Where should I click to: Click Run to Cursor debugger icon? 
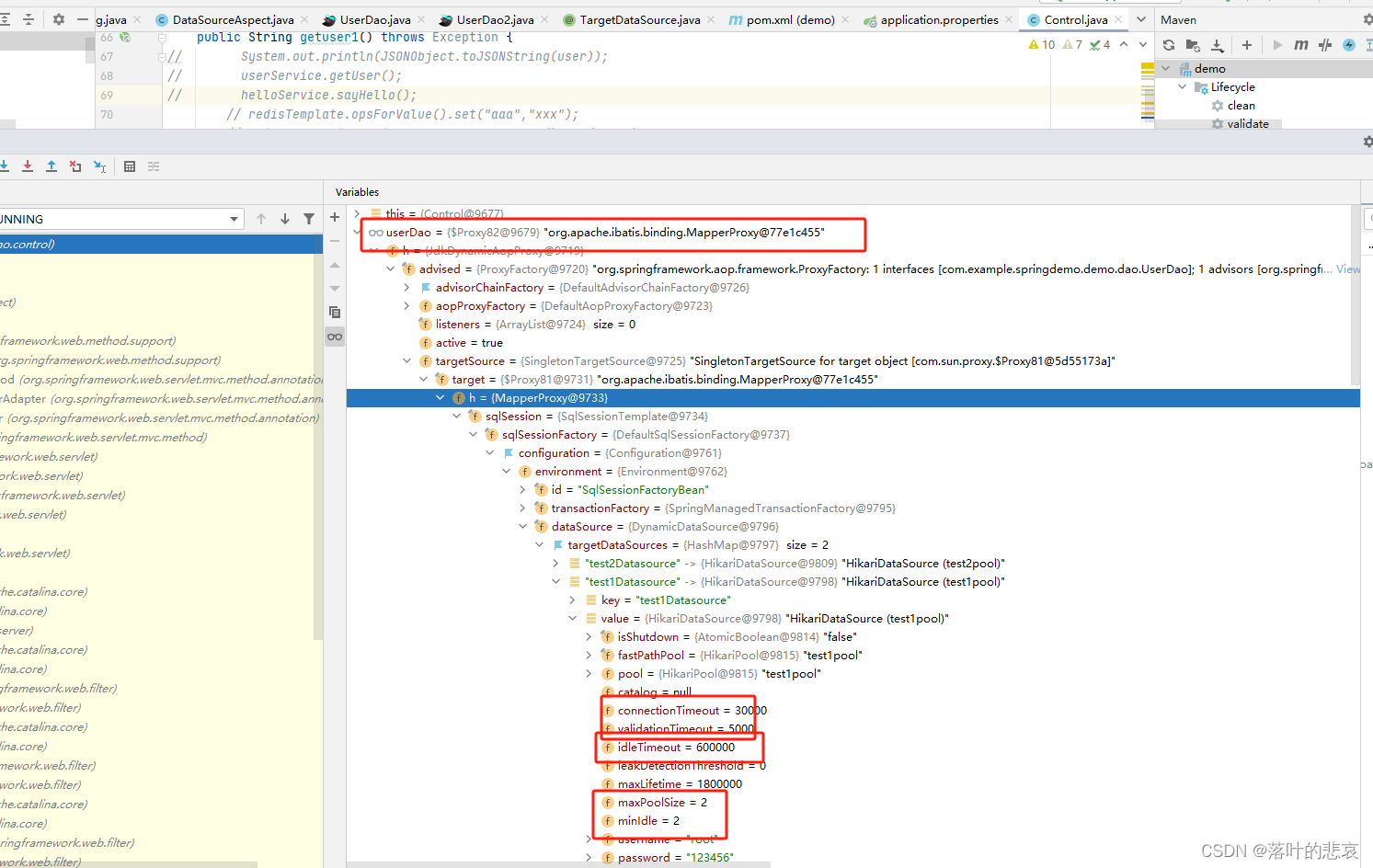tap(100, 166)
